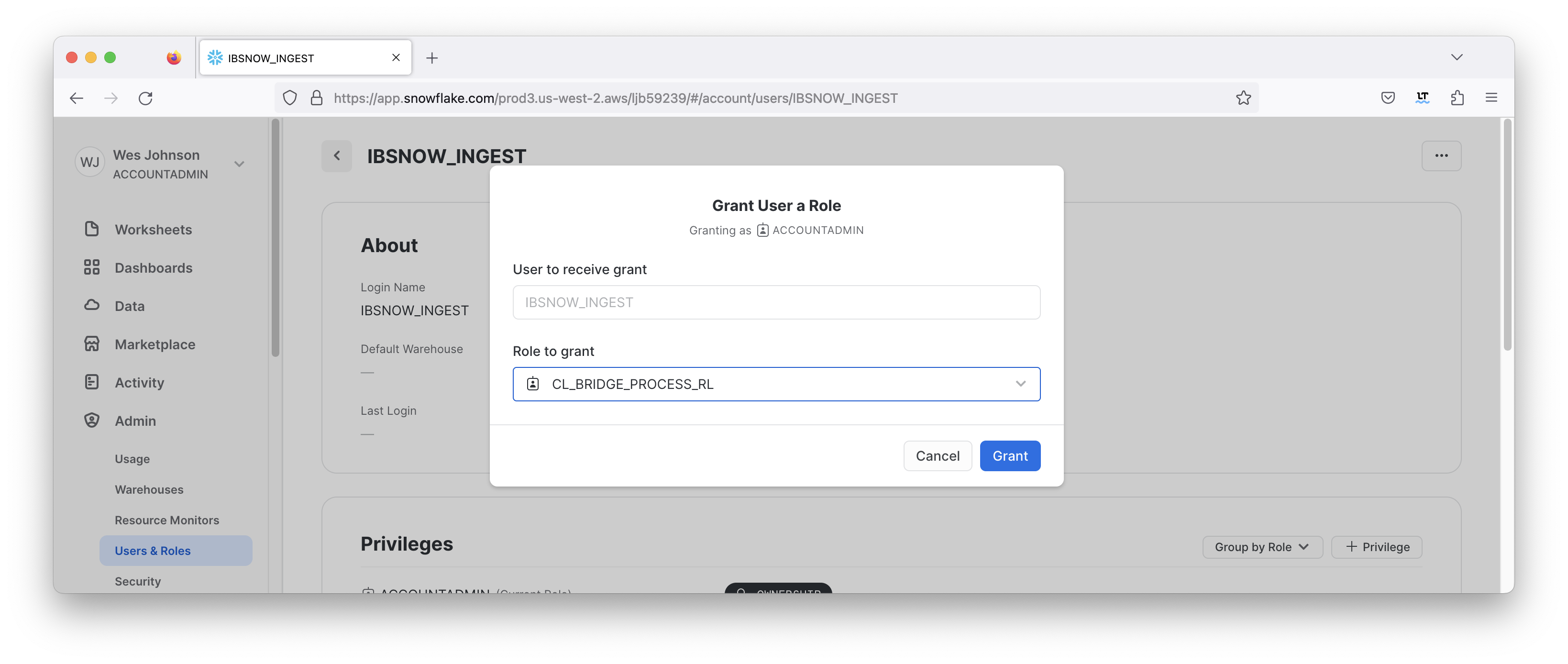Open the list all tabs chevron
Image resolution: width=1568 pixels, height=664 pixels.
(1456, 57)
